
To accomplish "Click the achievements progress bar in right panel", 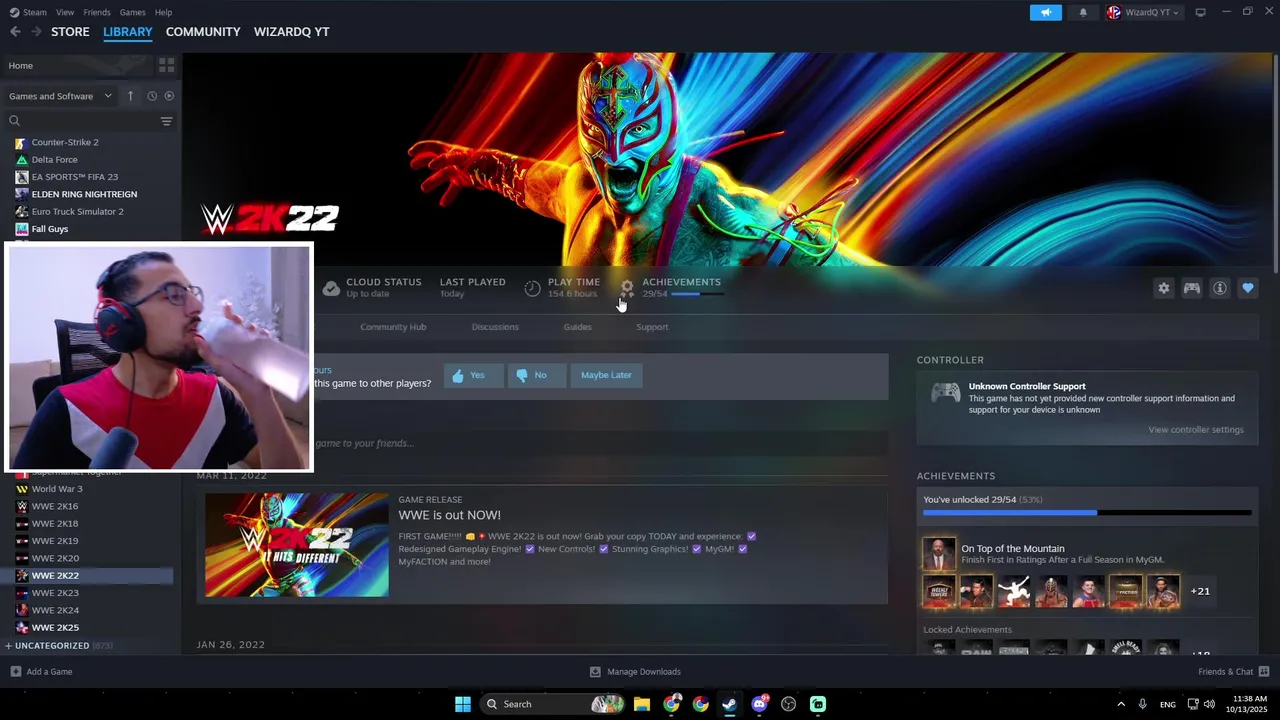I will [1087, 513].
